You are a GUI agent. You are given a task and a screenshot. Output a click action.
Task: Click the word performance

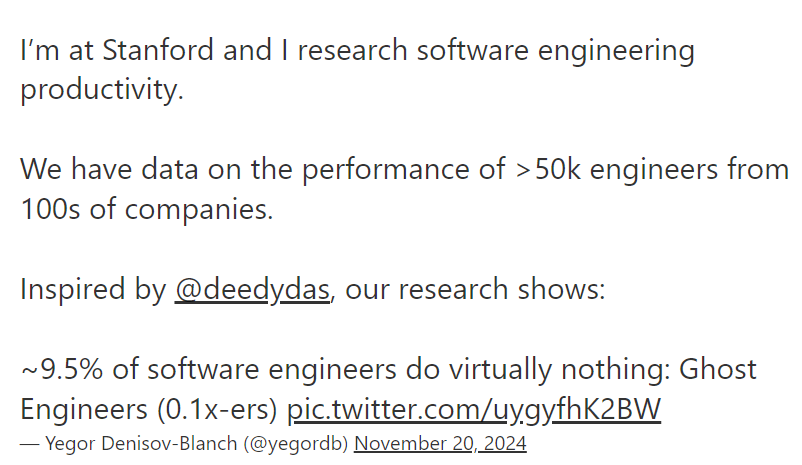pyautogui.click(x=381, y=169)
